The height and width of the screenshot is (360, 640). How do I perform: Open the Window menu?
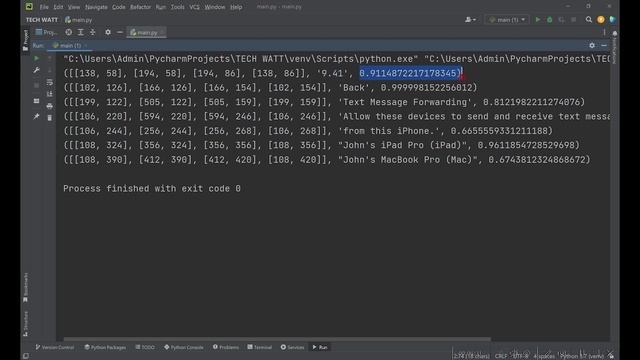coord(215,7)
